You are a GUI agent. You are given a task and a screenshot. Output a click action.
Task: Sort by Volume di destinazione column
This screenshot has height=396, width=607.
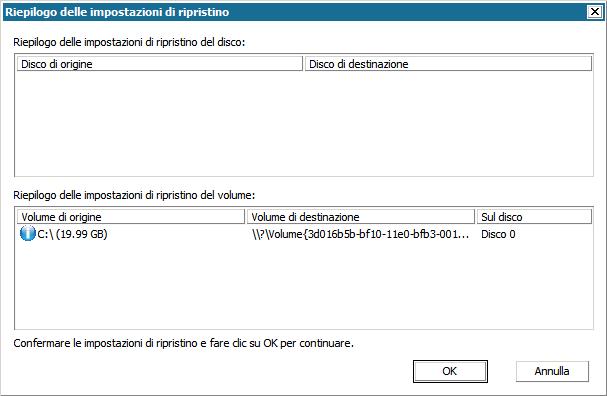point(361,217)
